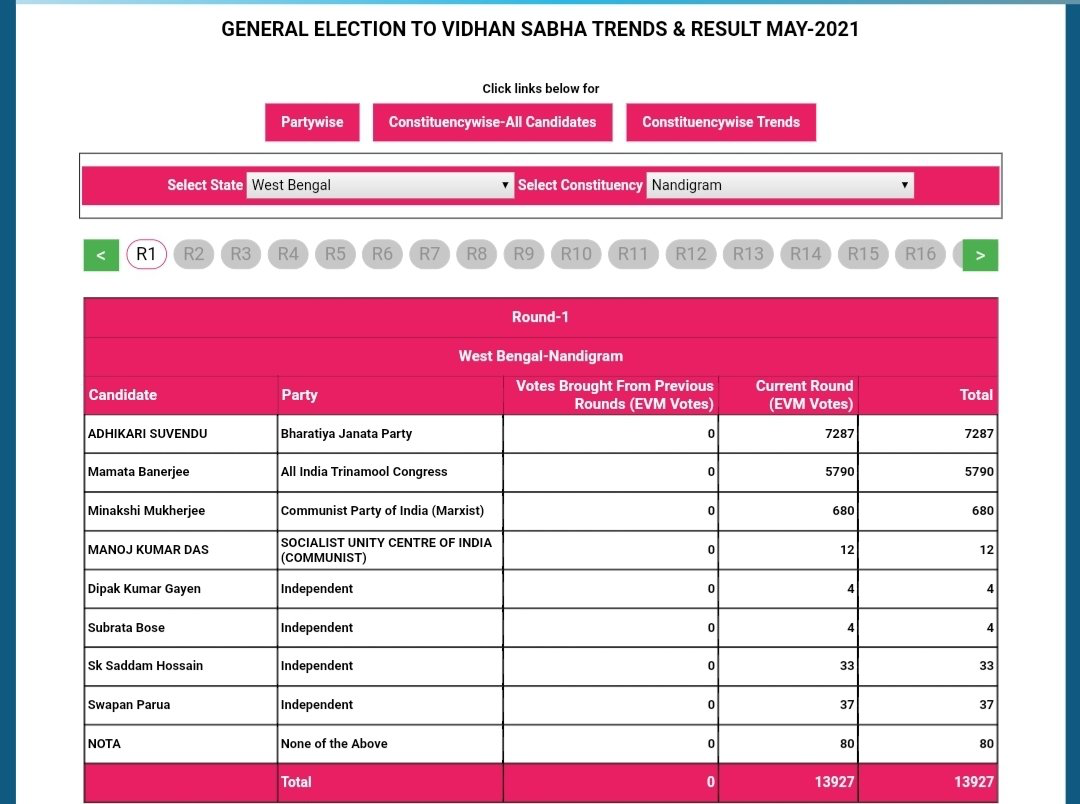Viewport: 1080px width, 804px height.
Task: Select candidate name Subrata Bose
Action: pos(126,628)
